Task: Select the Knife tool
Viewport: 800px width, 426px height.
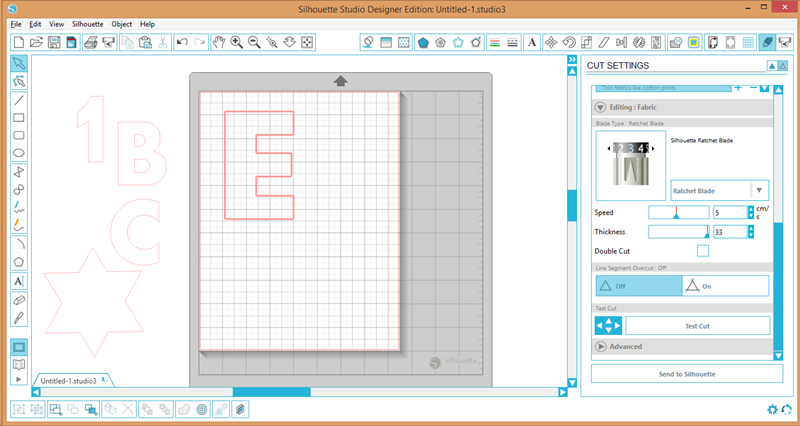Action: pyautogui.click(x=19, y=318)
